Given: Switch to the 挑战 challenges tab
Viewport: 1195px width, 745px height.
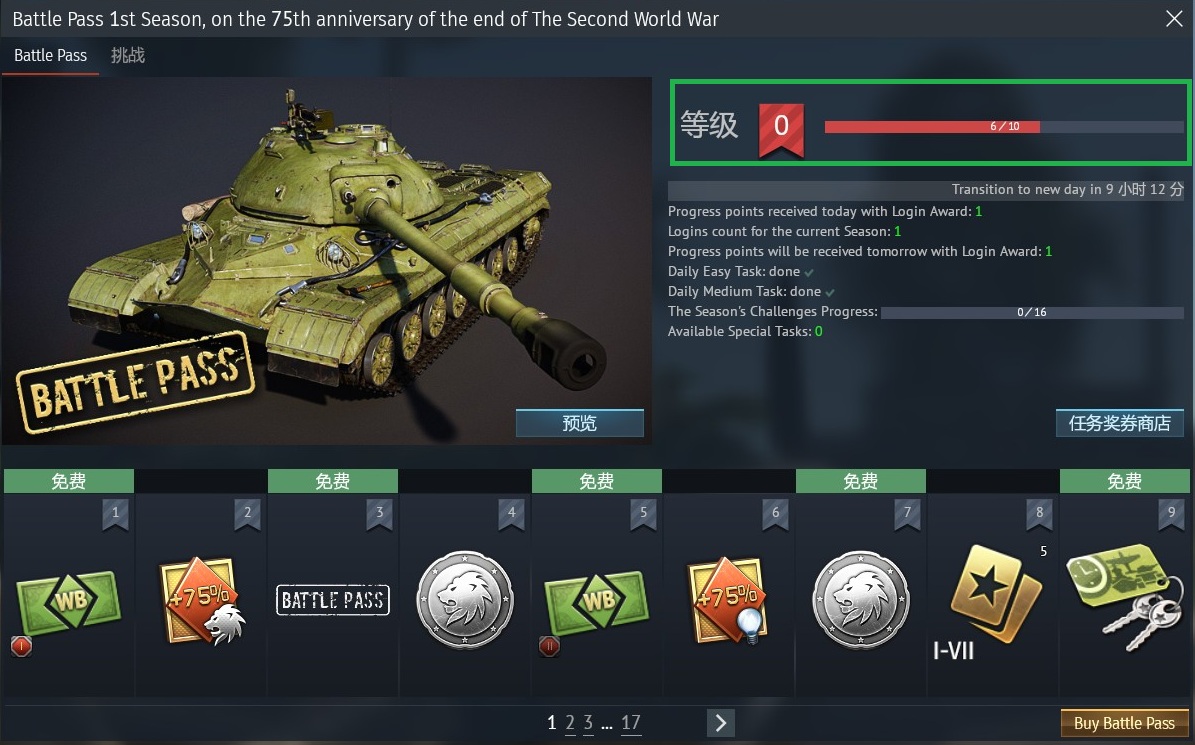Looking at the screenshot, I should [x=127, y=56].
